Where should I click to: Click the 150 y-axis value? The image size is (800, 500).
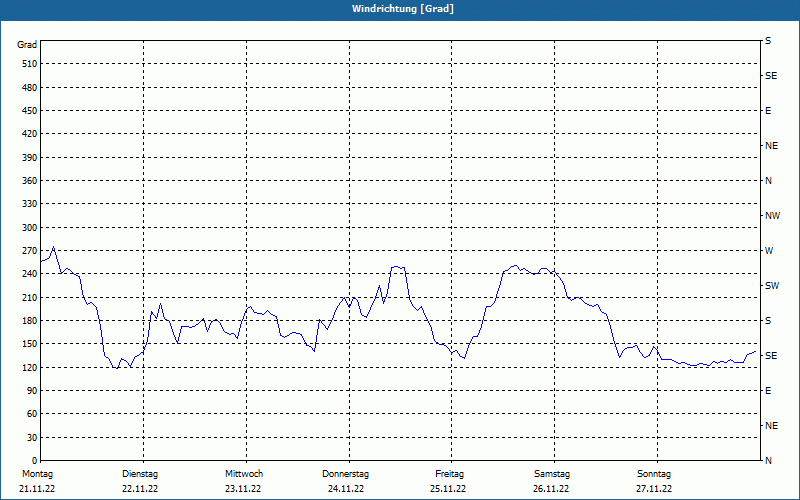click(x=30, y=344)
